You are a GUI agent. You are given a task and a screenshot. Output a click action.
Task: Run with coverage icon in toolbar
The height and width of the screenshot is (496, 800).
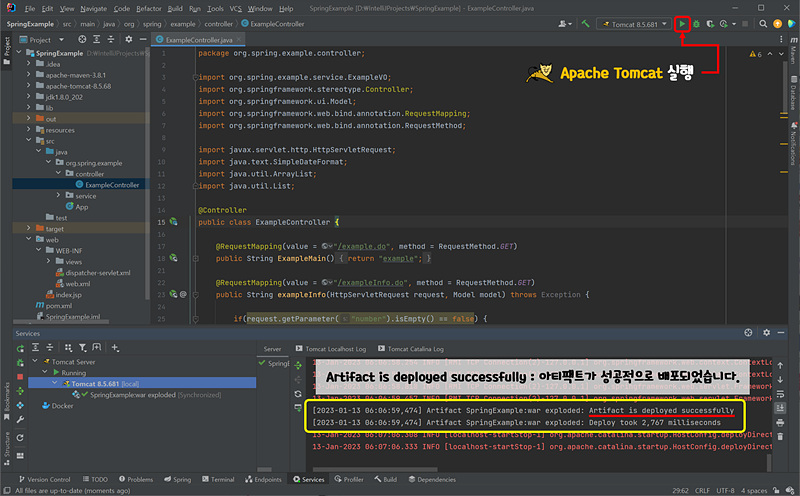coord(710,24)
